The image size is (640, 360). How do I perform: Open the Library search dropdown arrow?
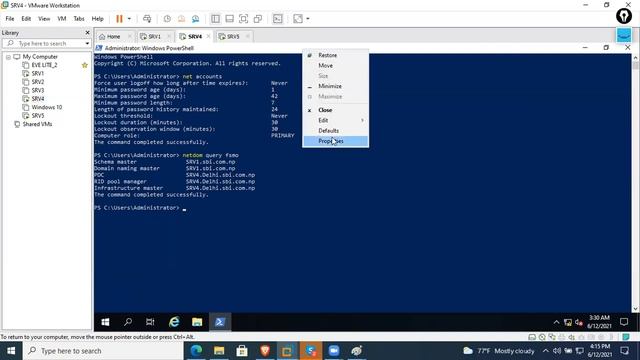click(x=87, y=43)
